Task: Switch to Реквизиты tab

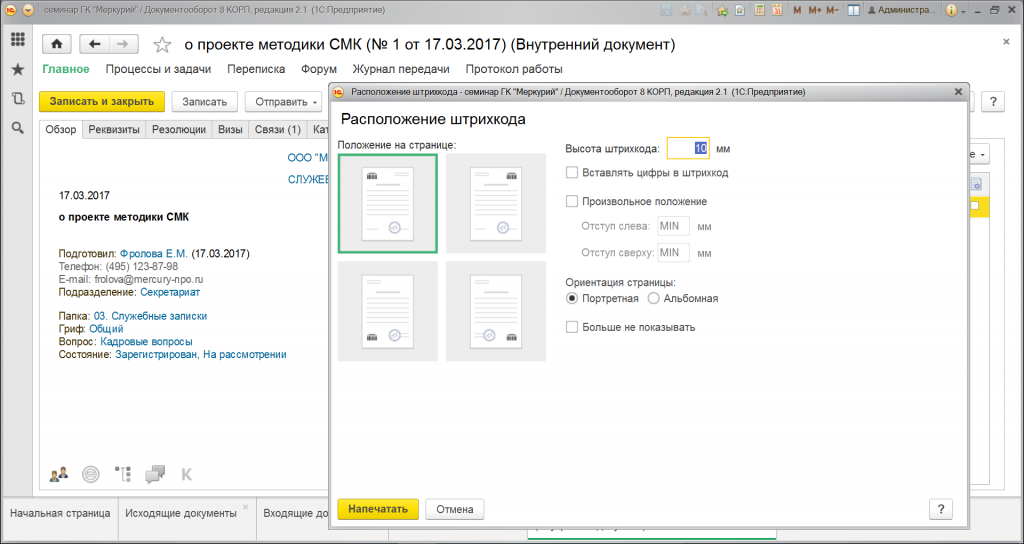Action: pyautogui.click(x=114, y=129)
